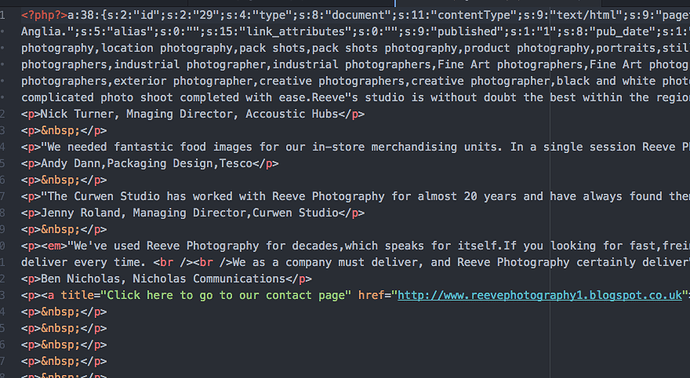Click the vertical wrap guide ruler line
Viewport: 690px width, 378px height.
click(550, 189)
